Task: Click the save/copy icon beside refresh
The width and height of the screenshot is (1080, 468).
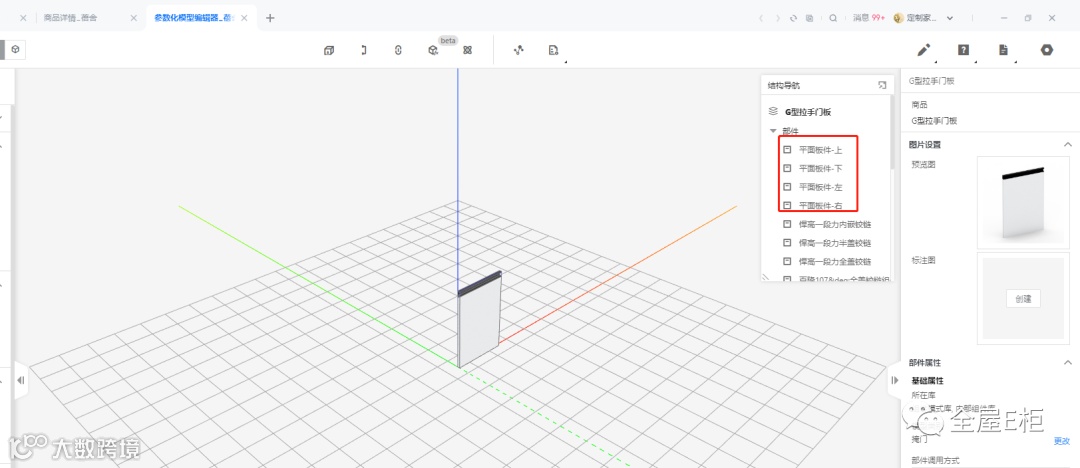Action: click(809, 18)
